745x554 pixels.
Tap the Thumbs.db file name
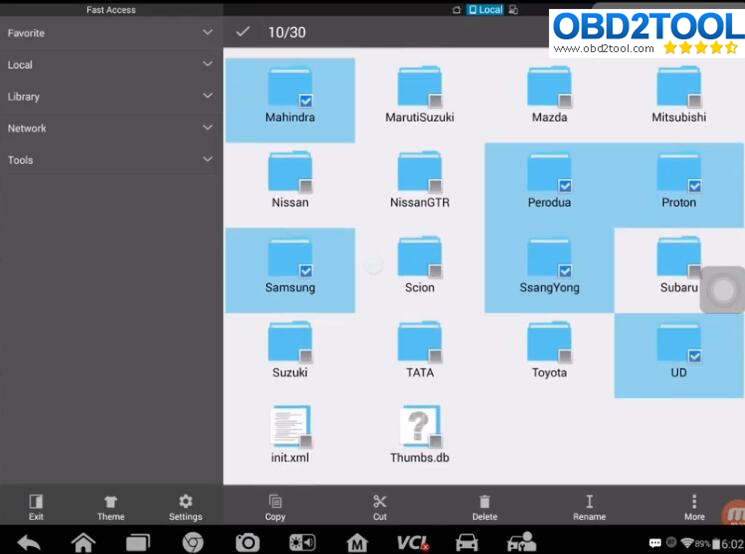420,458
